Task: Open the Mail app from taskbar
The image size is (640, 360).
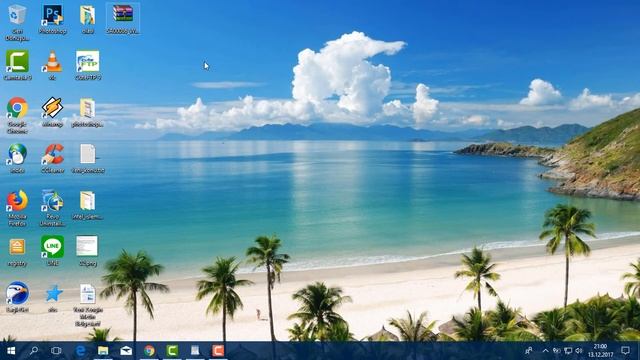Action: [126, 351]
